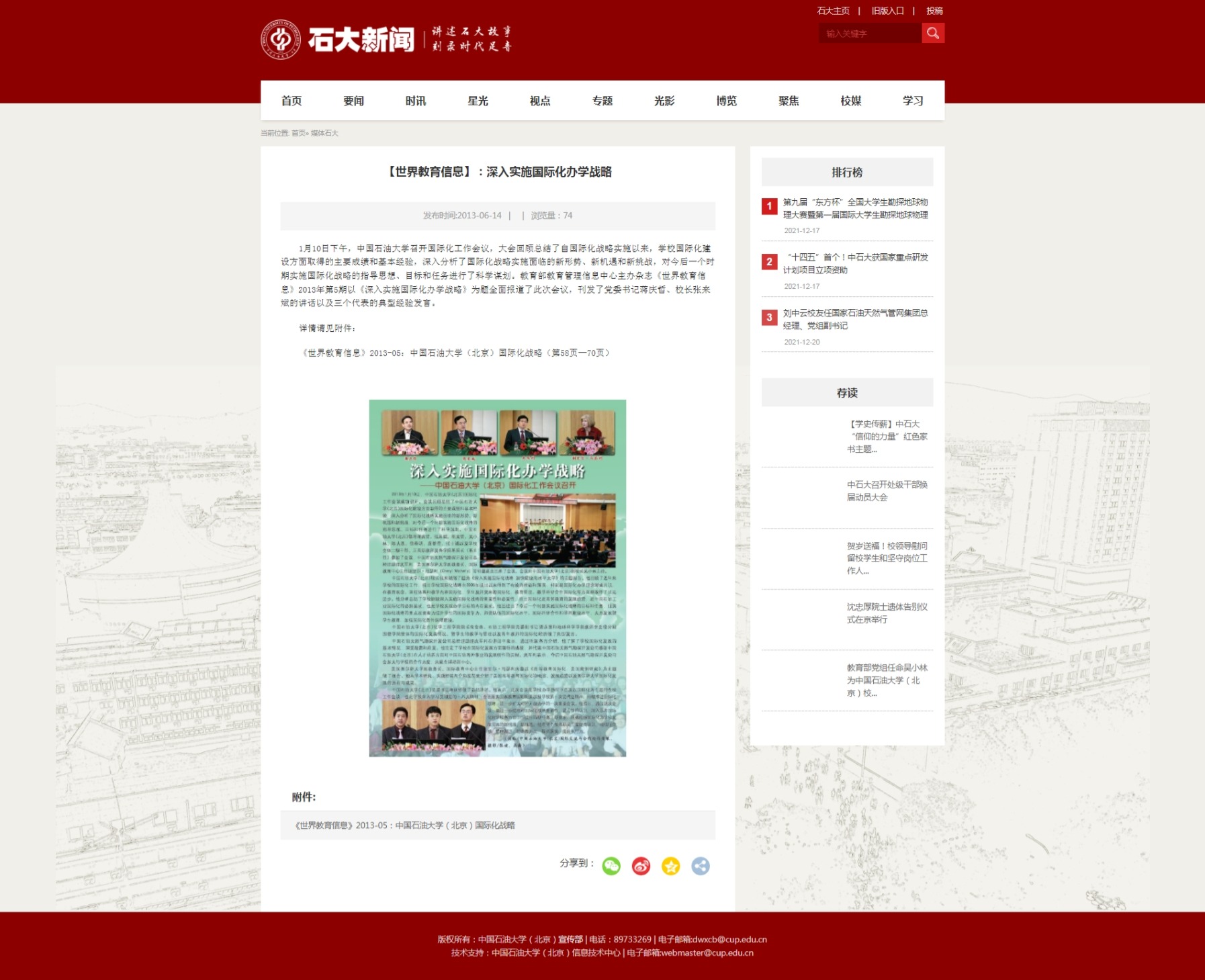The height and width of the screenshot is (980, 1205).
Task: Go to the 光影 navigation section
Action: [664, 101]
